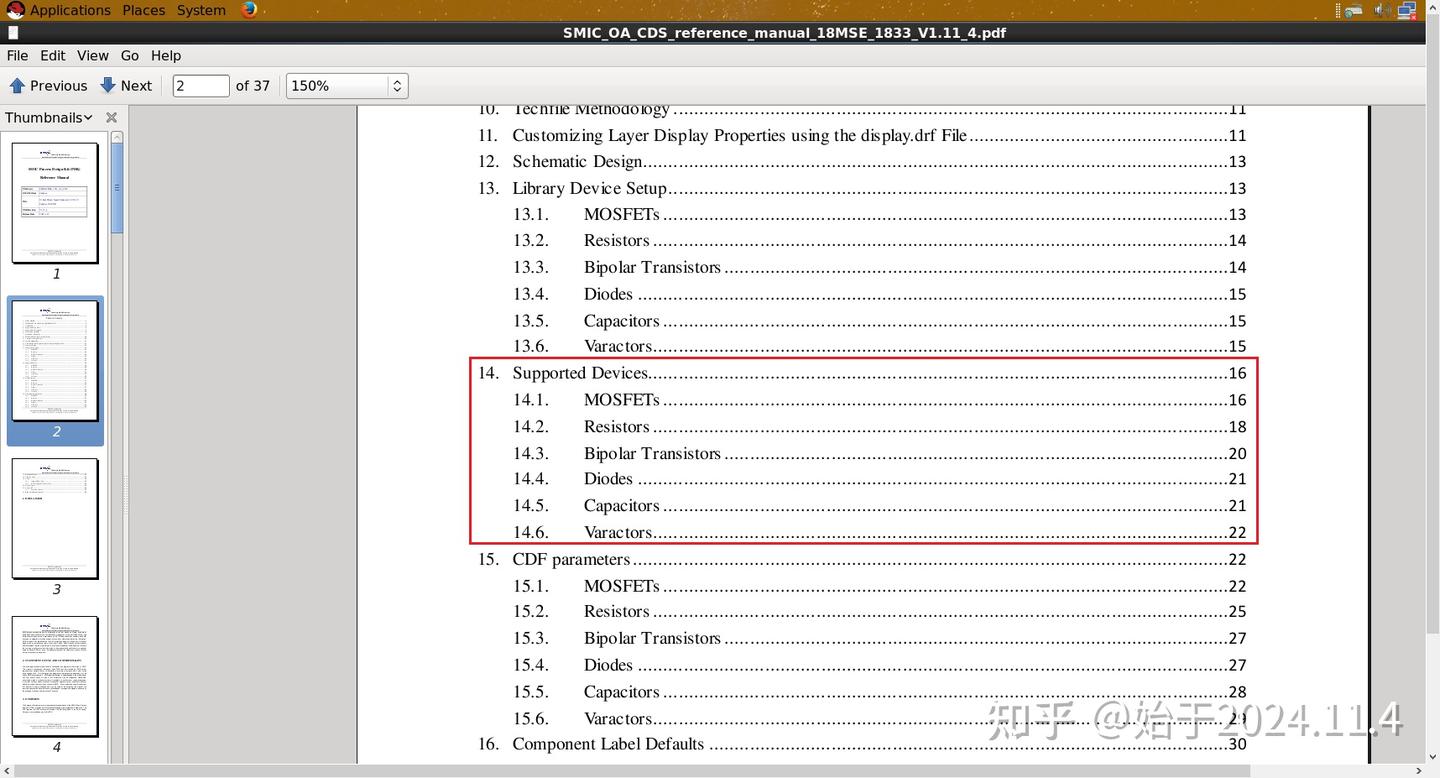Open the Go menu
The image size is (1440, 778).
point(130,56)
